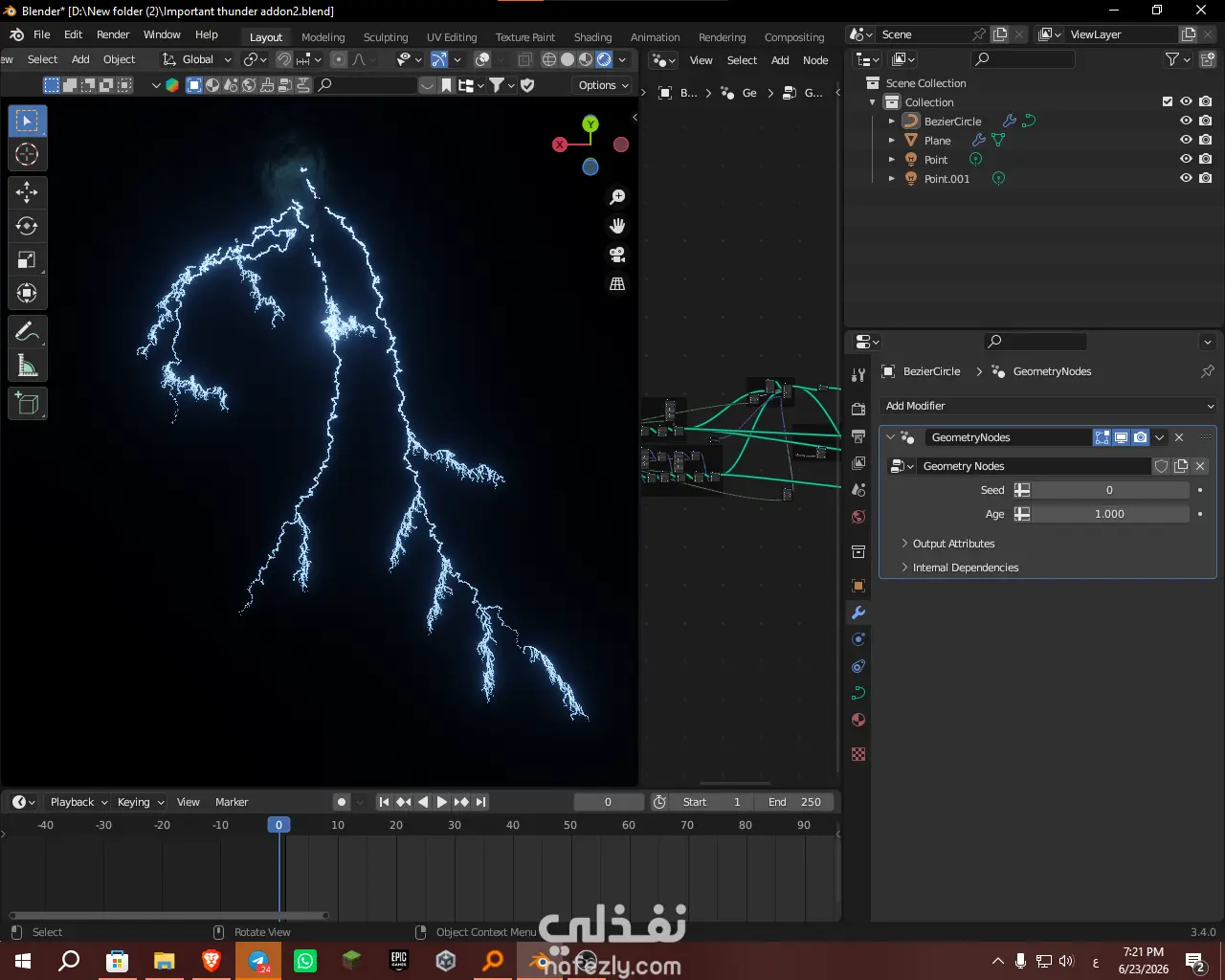Toggle the use preview range clock
Screen dimensions: 1225x980
click(659, 802)
